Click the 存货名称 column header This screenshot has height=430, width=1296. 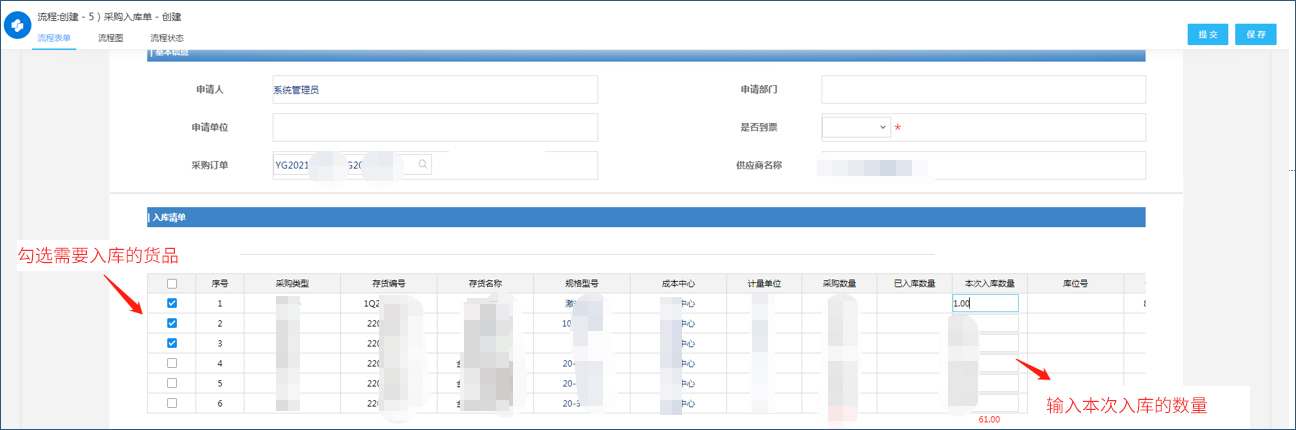point(486,283)
